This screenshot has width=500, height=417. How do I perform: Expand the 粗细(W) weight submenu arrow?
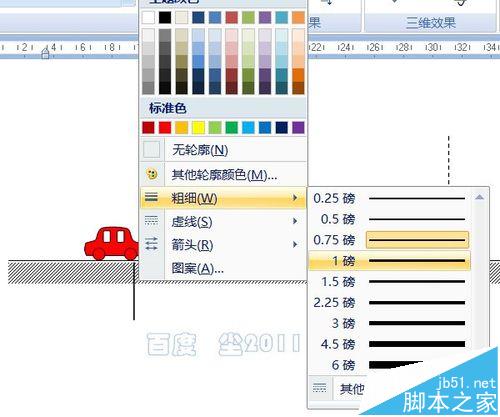(x=295, y=198)
